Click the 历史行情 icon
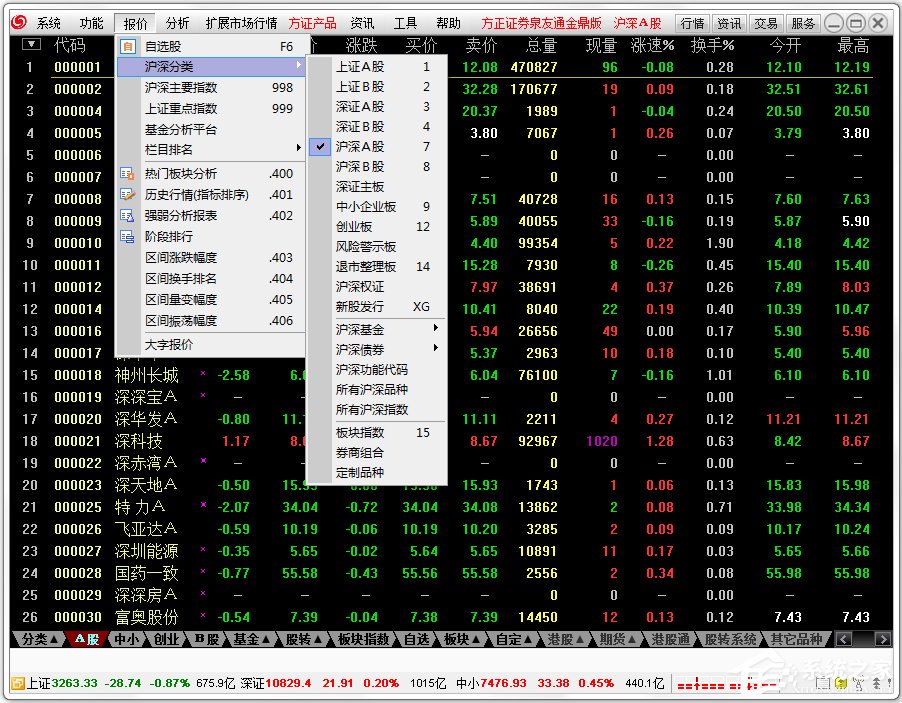The image size is (902, 703). [x=127, y=194]
